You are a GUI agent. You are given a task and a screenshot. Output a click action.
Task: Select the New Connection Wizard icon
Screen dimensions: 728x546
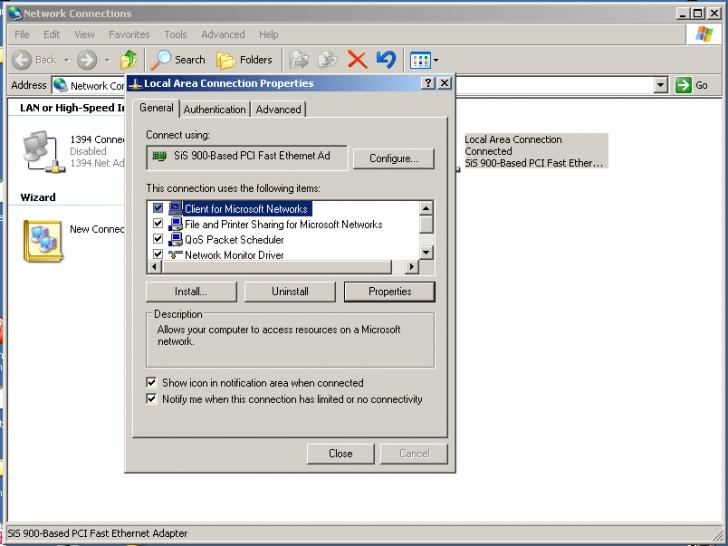coord(43,241)
